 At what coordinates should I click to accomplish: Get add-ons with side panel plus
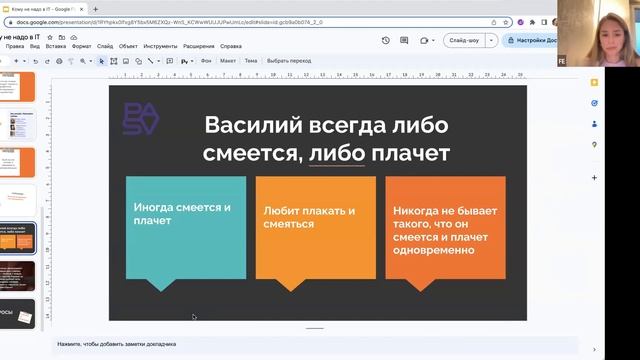594,178
